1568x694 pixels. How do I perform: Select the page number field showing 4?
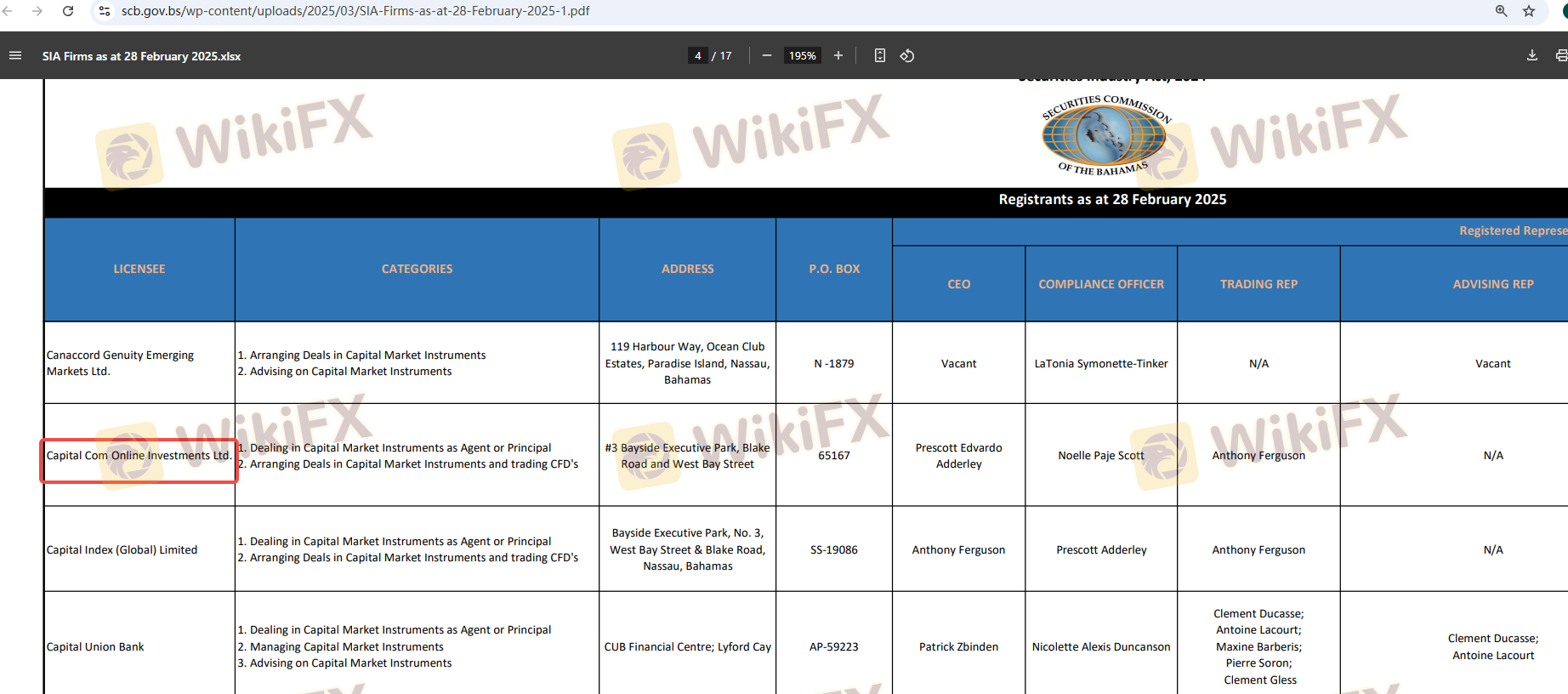point(698,56)
